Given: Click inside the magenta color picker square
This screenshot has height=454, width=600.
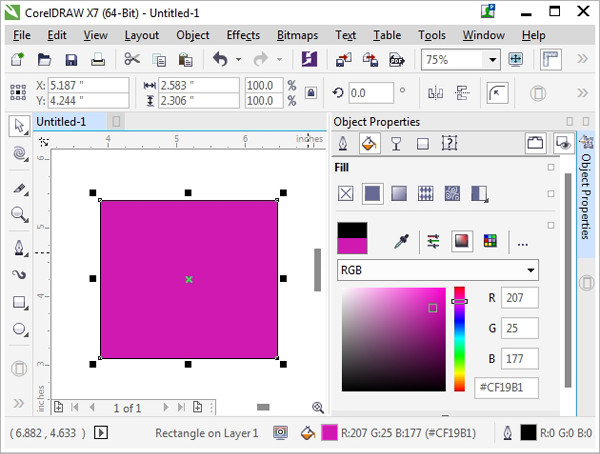Looking at the screenshot, I should 394,340.
